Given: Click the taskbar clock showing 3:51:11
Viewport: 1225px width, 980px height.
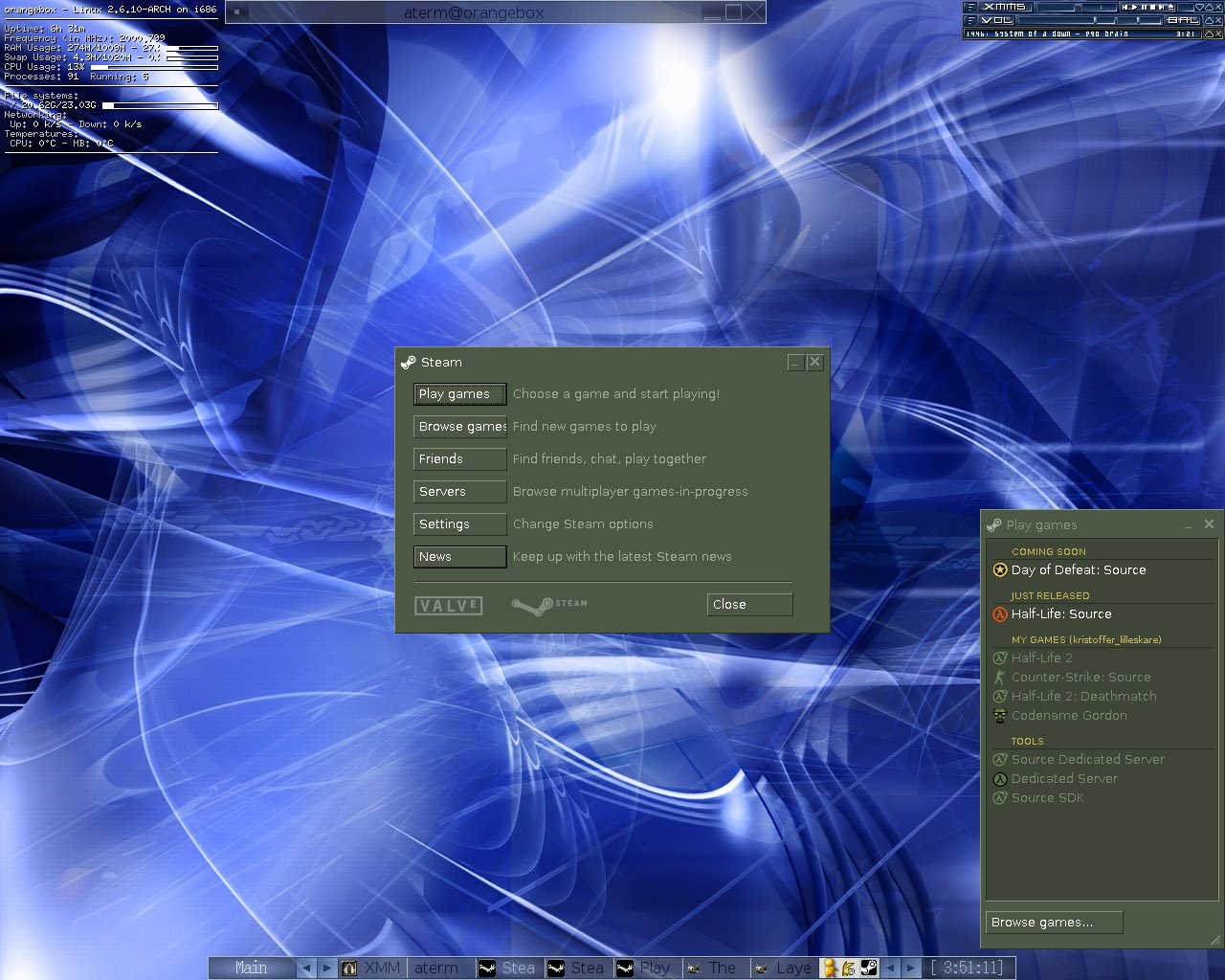Looking at the screenshot, I should coord(967,968).
